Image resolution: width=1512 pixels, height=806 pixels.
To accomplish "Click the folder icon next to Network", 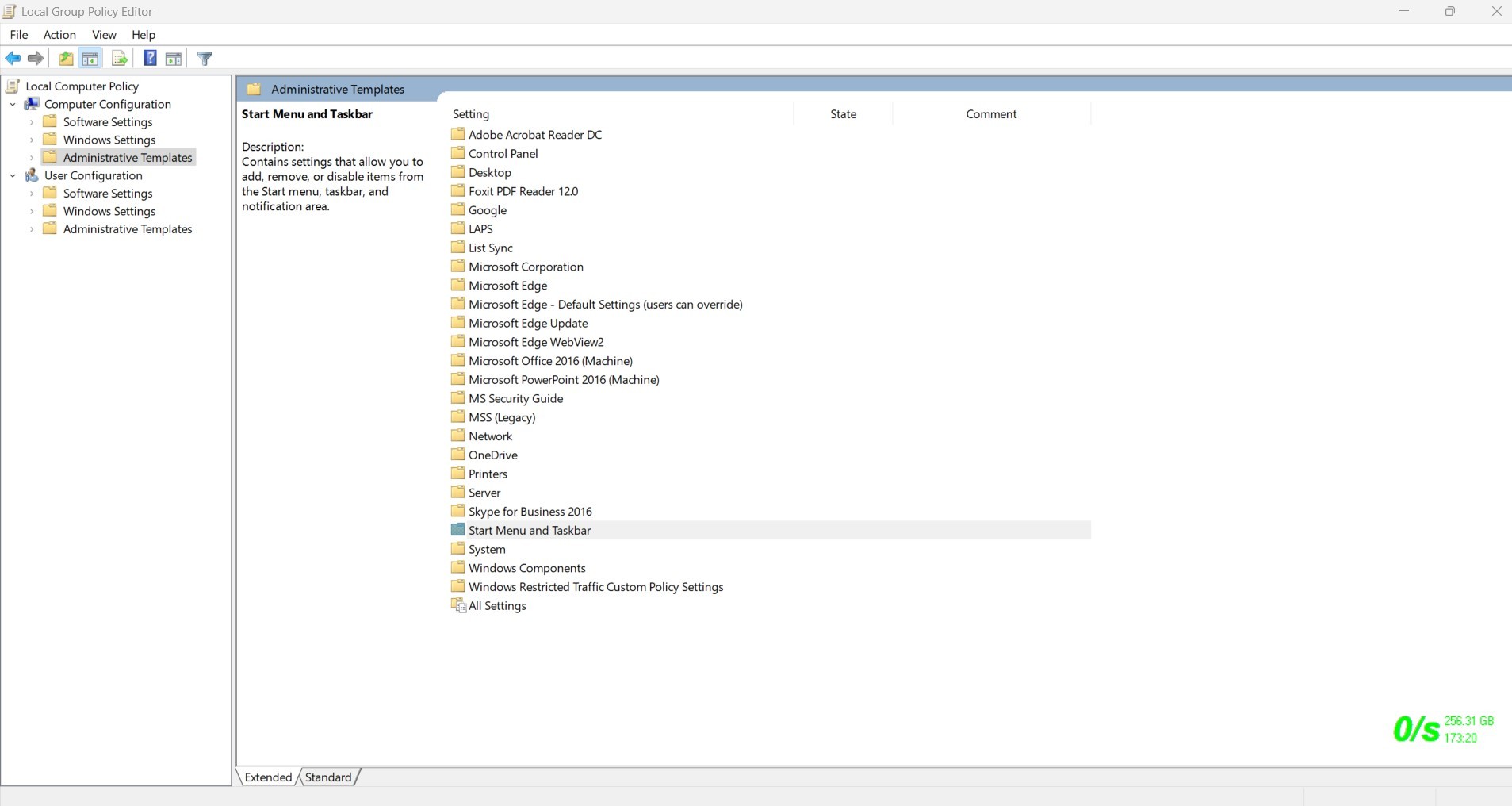I will coord(457,436).
